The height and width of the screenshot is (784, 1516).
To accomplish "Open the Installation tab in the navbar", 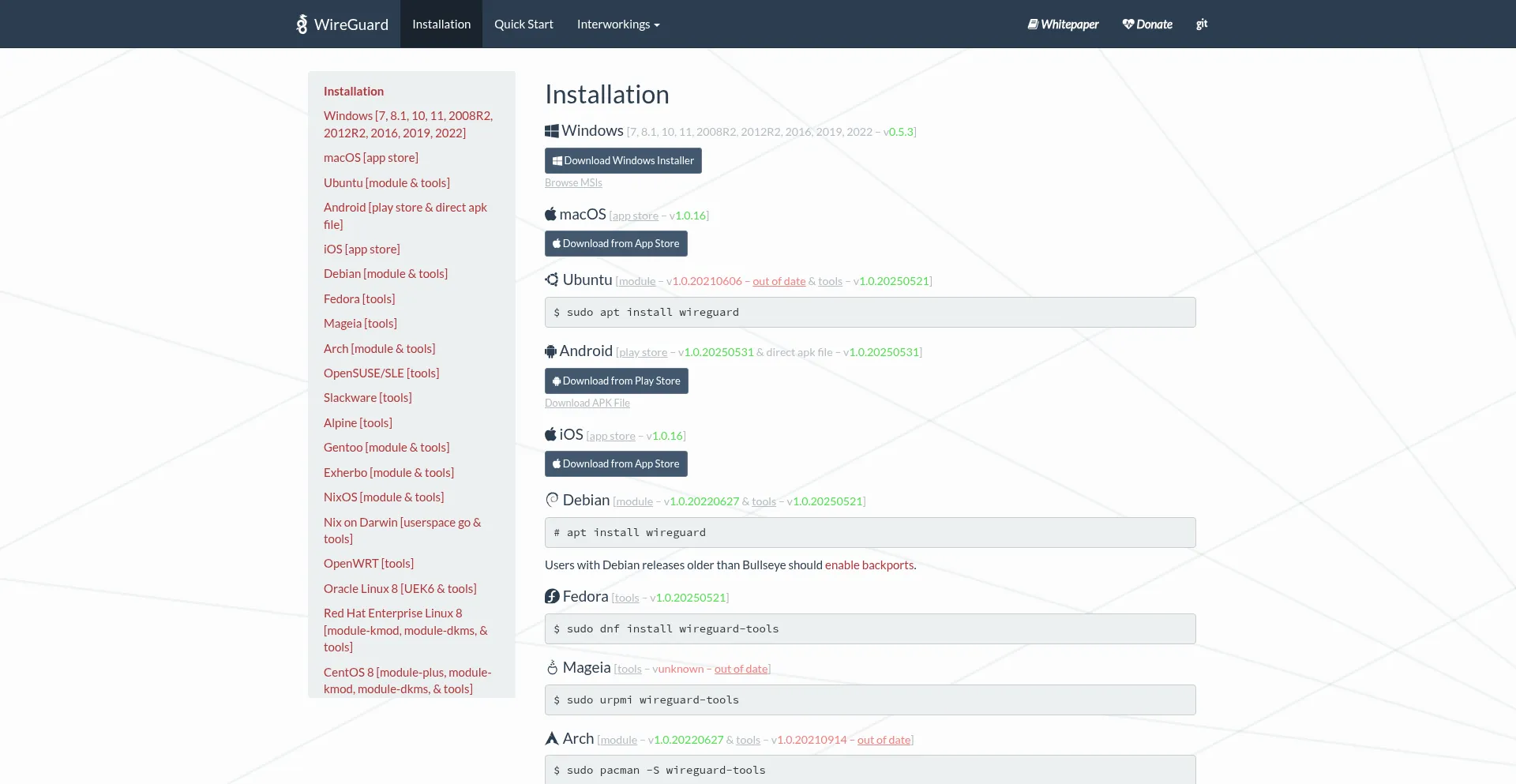I will pos(441,24).
